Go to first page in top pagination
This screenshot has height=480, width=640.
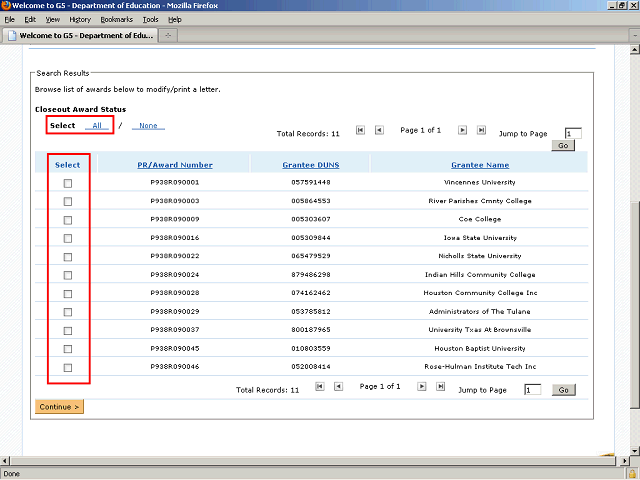(360, 130)
